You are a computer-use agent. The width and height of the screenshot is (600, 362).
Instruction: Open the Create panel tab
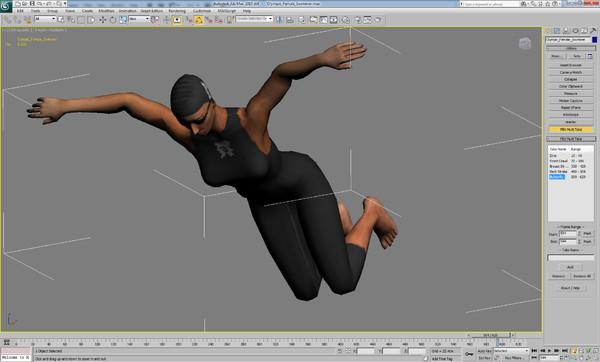(548, 31)
